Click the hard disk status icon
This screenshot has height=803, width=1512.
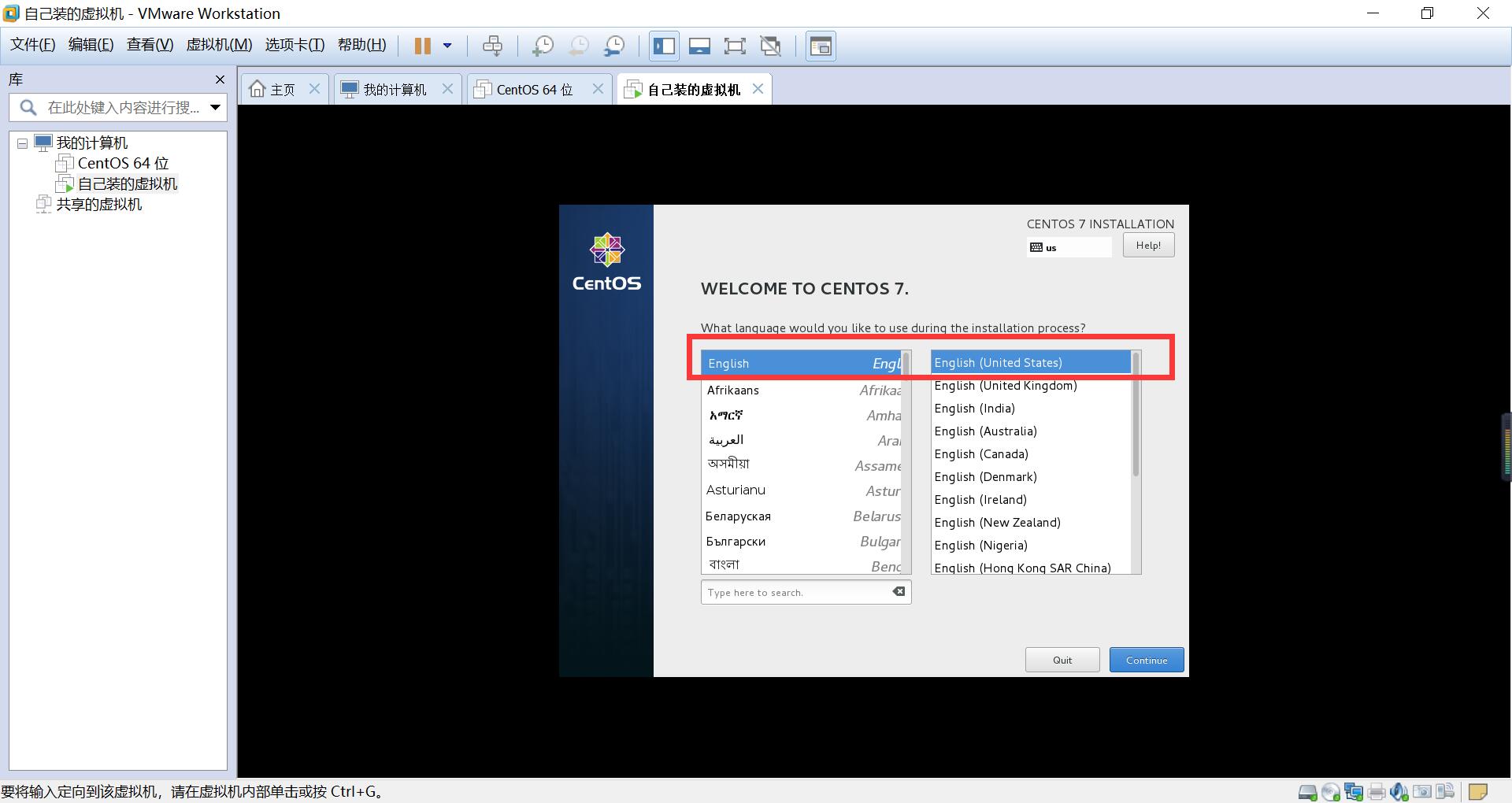coord(1307,792)
